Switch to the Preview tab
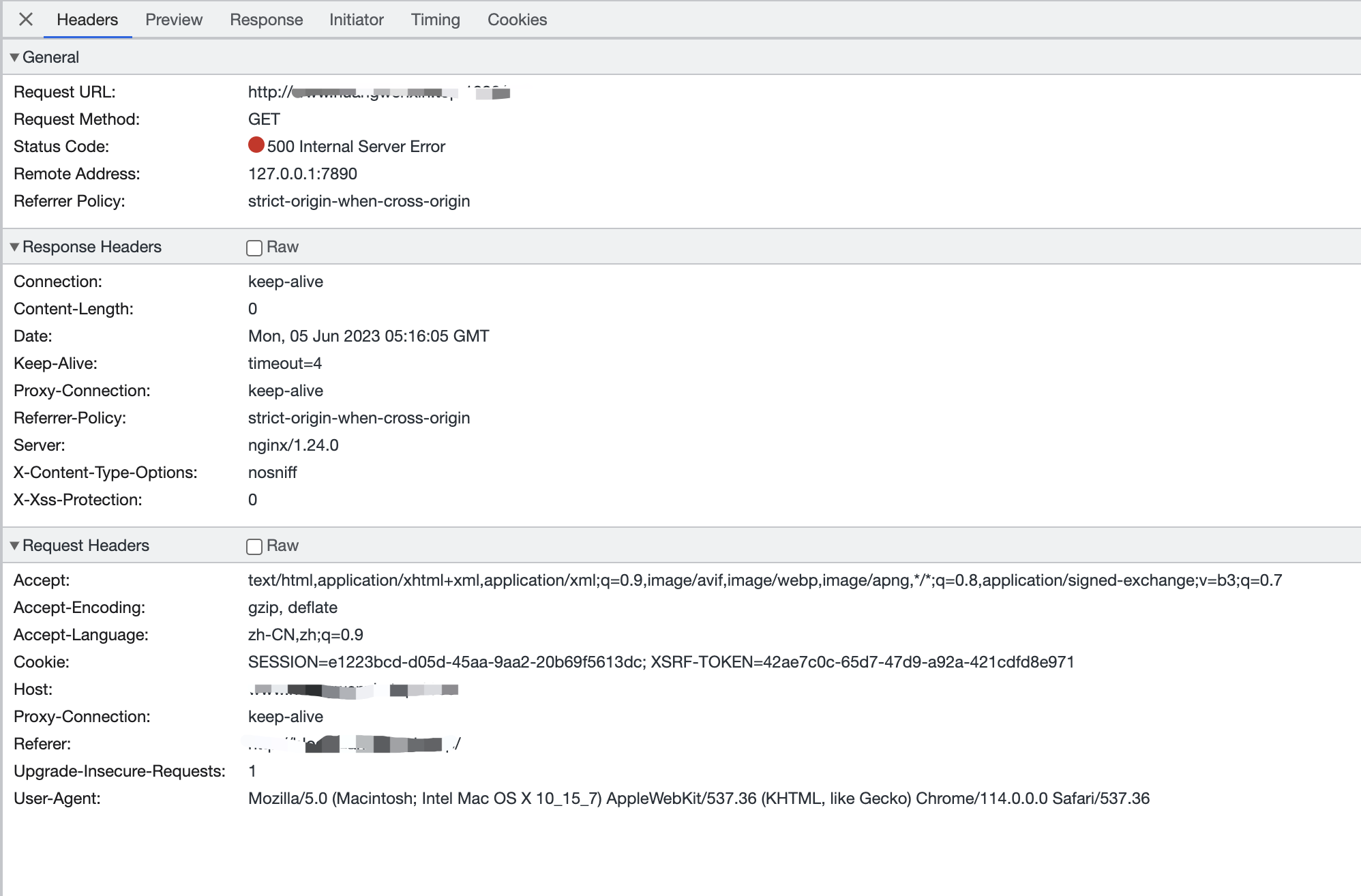 coord(173,19)
